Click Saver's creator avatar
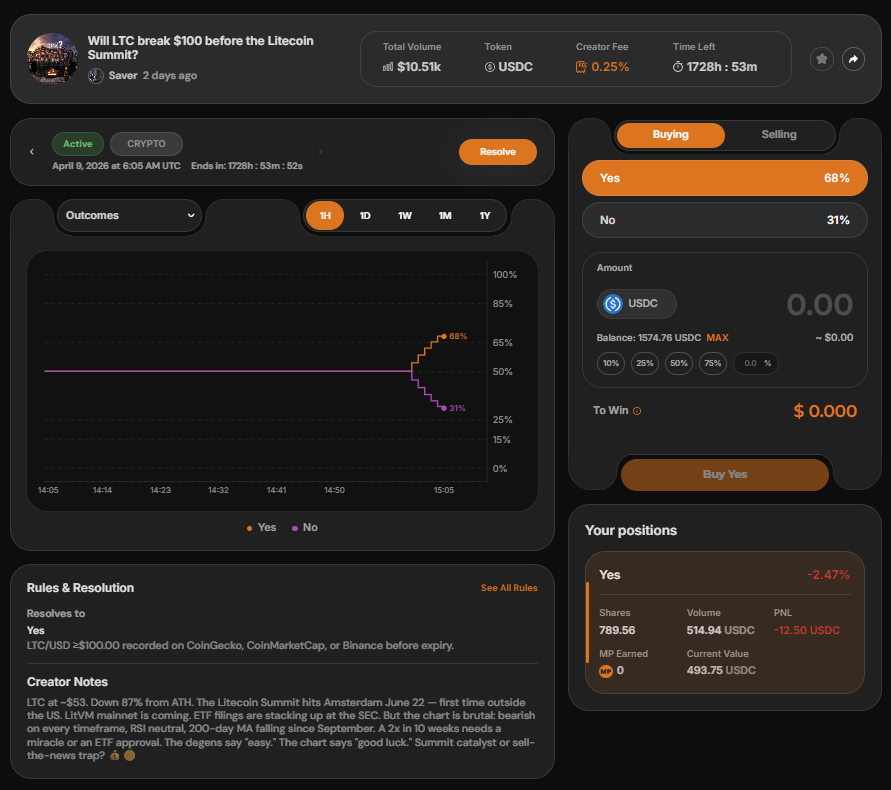The width and height of the screenshot is (891, 790). coord(95,76)
